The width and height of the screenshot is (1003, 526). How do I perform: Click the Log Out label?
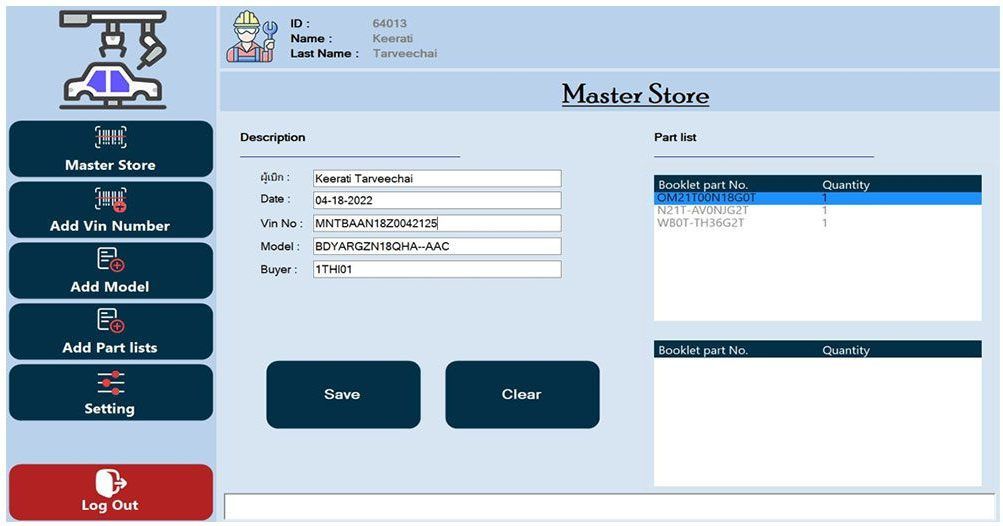[x=110, y=505]
